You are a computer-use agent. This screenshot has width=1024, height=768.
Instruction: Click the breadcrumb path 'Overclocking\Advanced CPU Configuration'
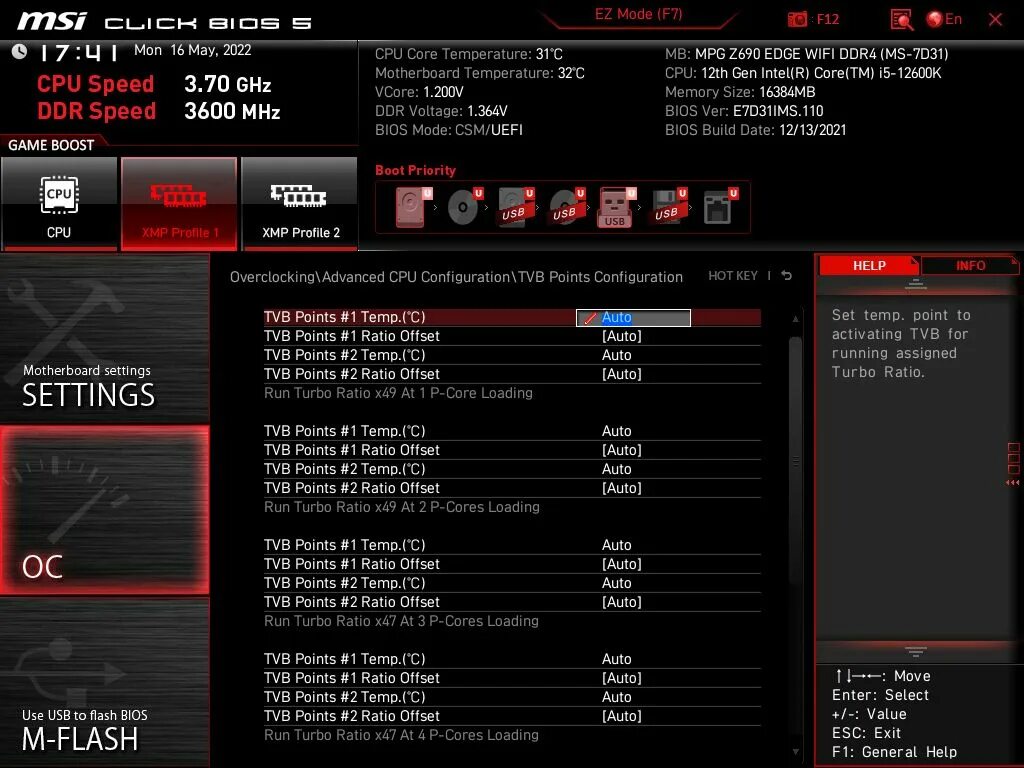coord(370,277)
